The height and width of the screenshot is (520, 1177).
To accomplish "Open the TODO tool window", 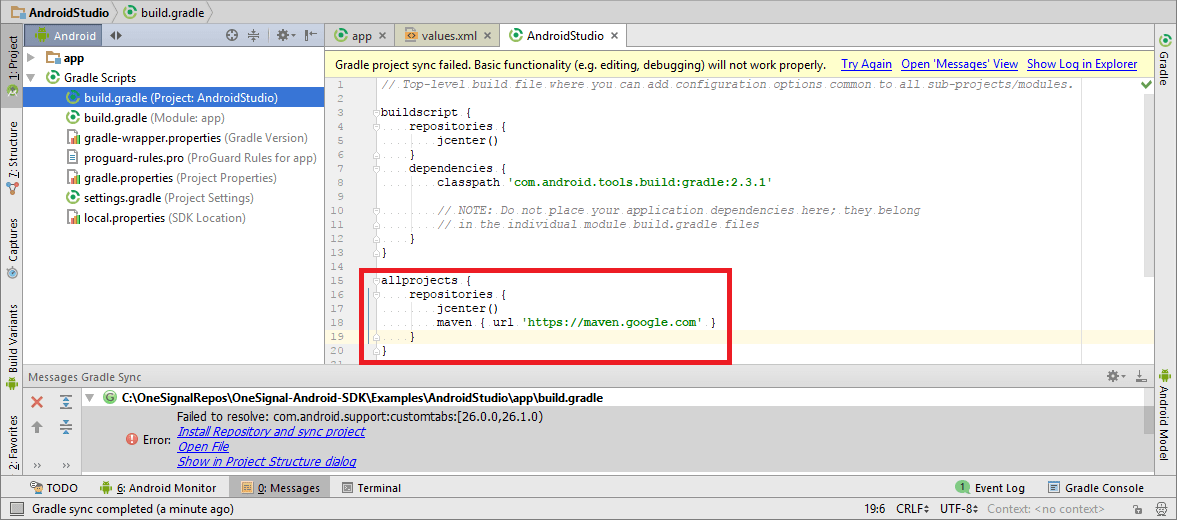I will tap(53, 488).
